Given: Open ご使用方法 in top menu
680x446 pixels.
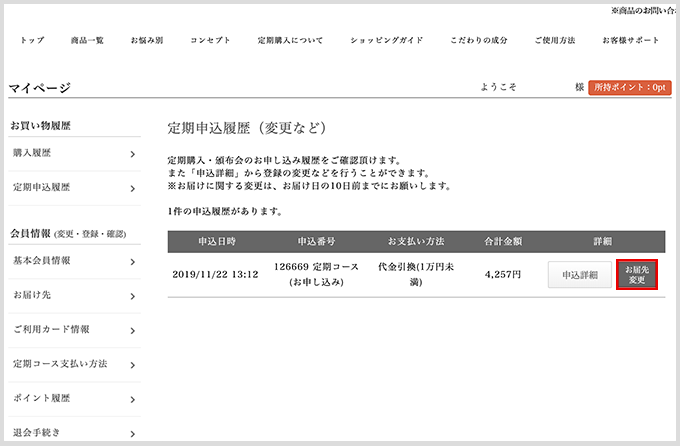Looking at the screenshot, I should pyautogui.click(x=555, y=40).
